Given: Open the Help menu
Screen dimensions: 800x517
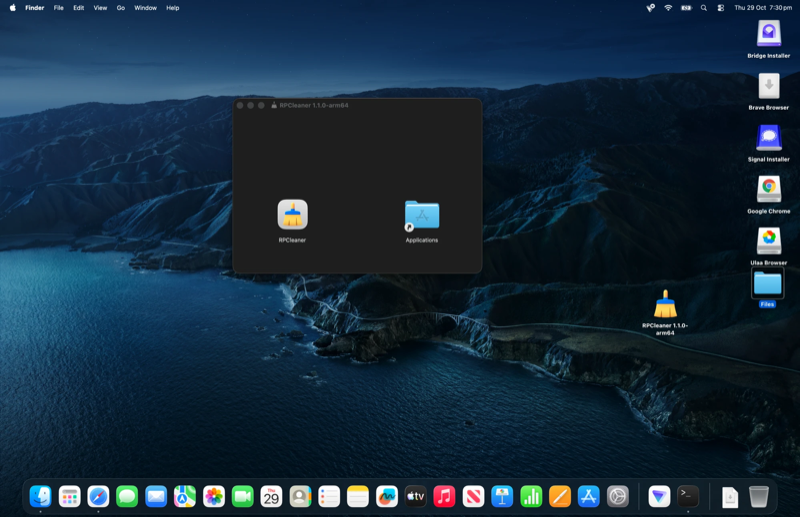Looking at the screenshot, I should [x=172, y=8].
